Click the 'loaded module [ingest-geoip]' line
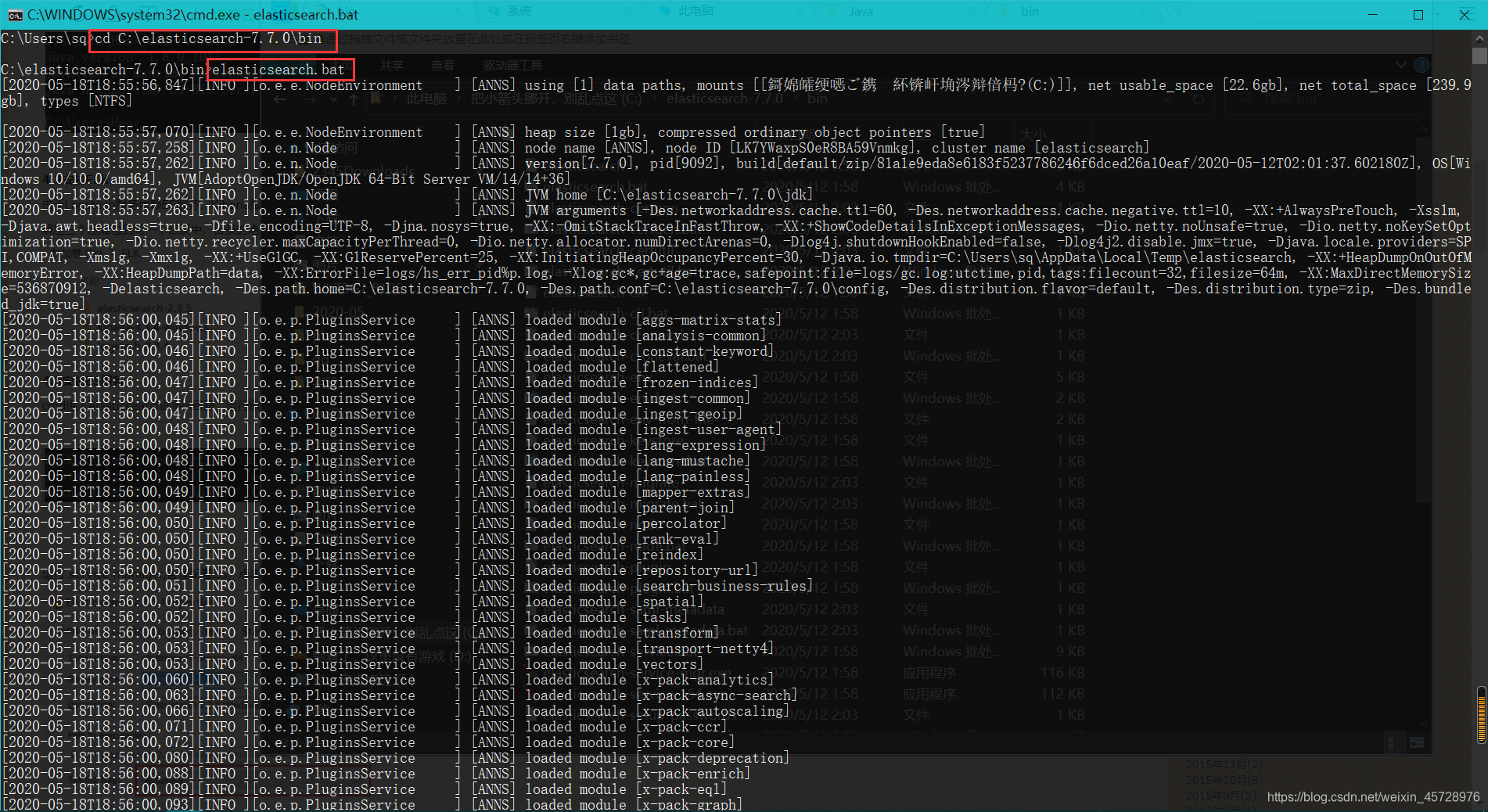 (x=634, y=414)
